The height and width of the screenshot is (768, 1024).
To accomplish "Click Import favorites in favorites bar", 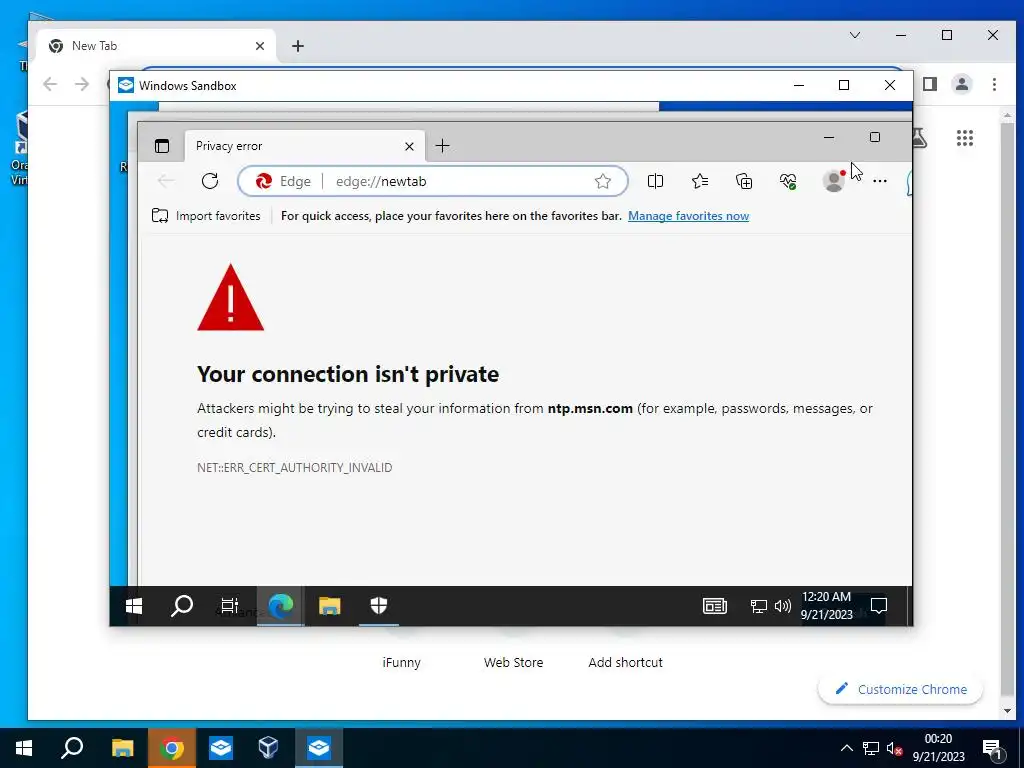I will (x=206, y=216).
